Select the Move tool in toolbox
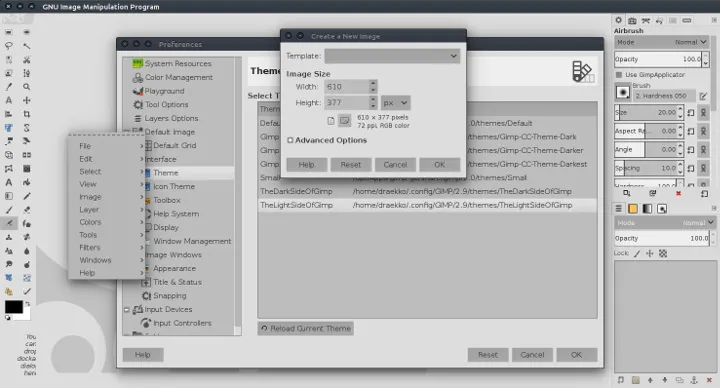This screenshot has height=388, width=720. click(x=27, y=100)
